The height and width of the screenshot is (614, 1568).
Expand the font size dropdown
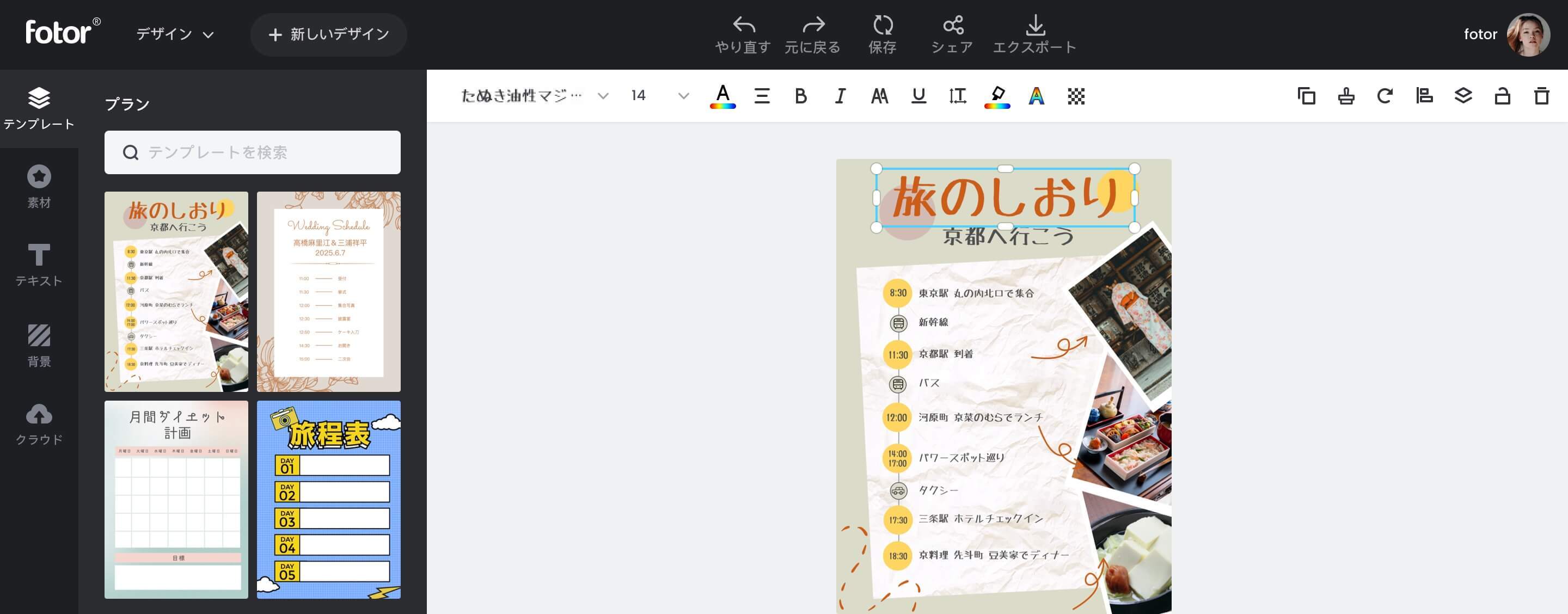point(681,96)
